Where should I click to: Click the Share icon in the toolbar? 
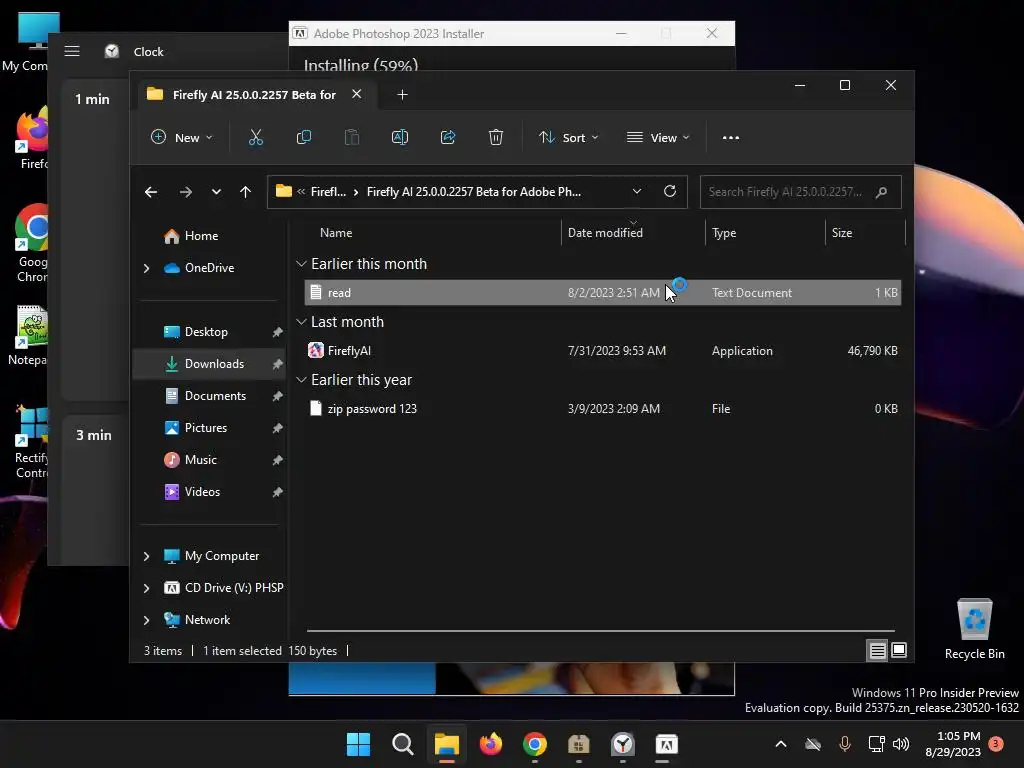pyautogui.click(x=448, y=137)
